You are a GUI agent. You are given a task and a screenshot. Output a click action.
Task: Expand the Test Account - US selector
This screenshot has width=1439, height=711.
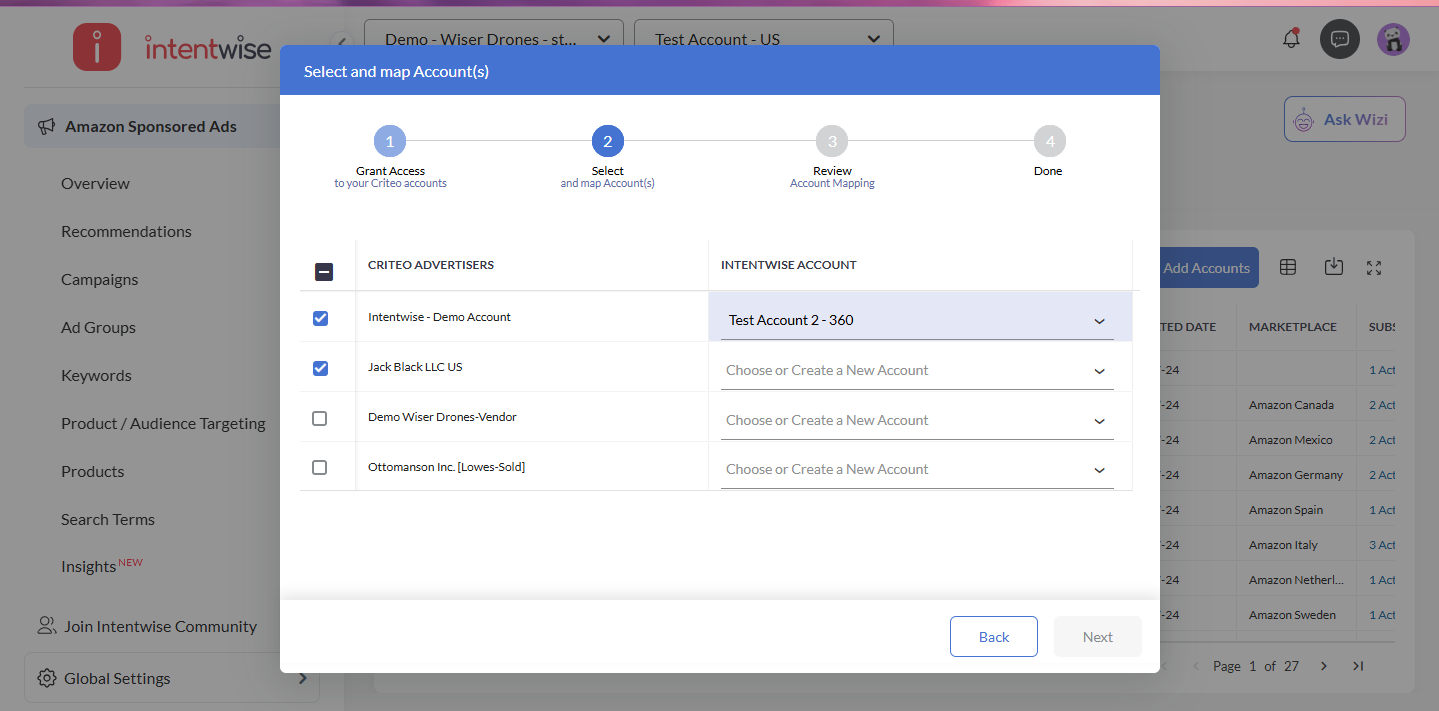pyautogui.click(x=763, y=39)
